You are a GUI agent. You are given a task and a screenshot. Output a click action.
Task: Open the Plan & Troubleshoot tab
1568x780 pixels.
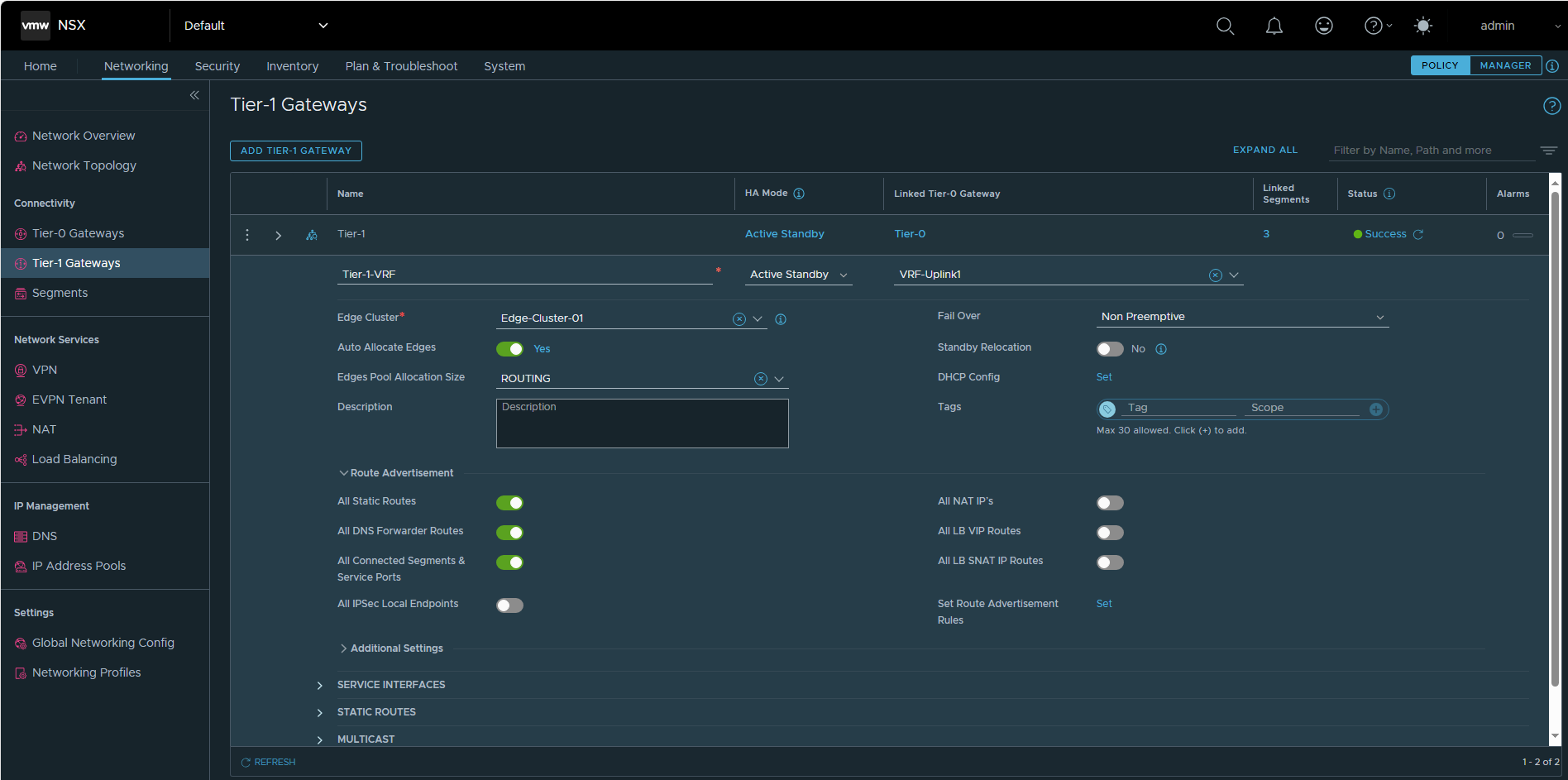(401, 66)
